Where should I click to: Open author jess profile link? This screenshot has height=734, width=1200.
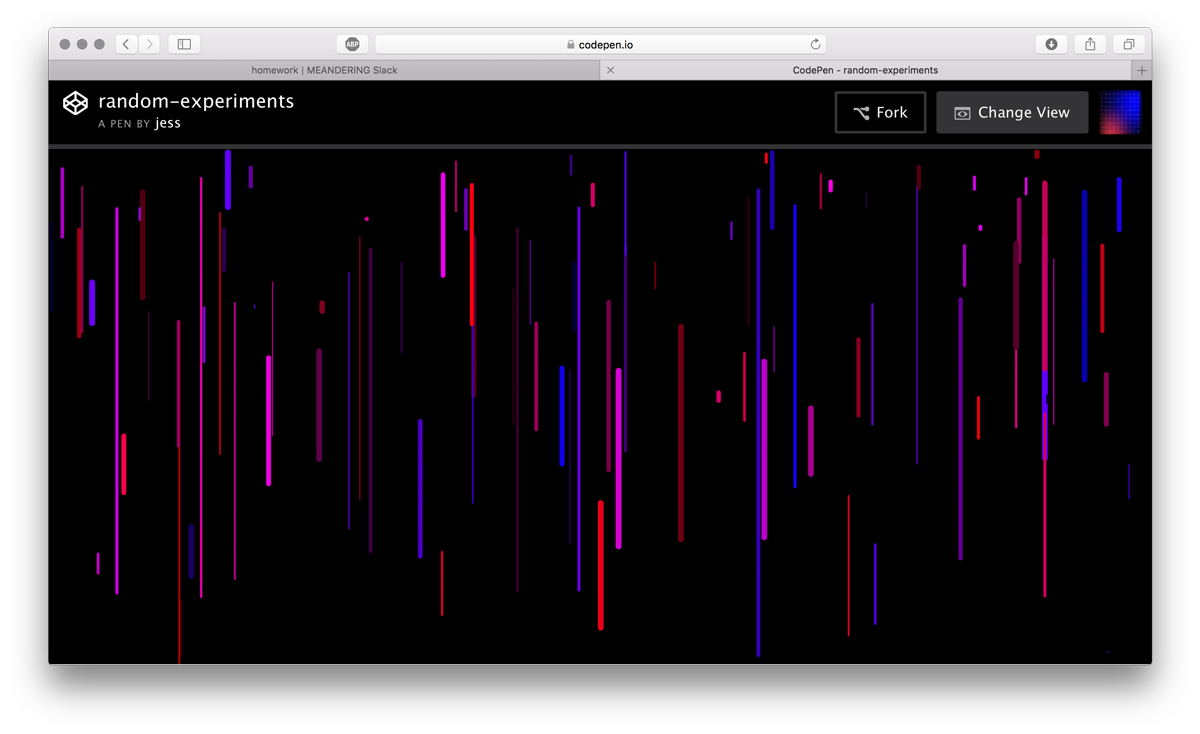tap(168, 124)
